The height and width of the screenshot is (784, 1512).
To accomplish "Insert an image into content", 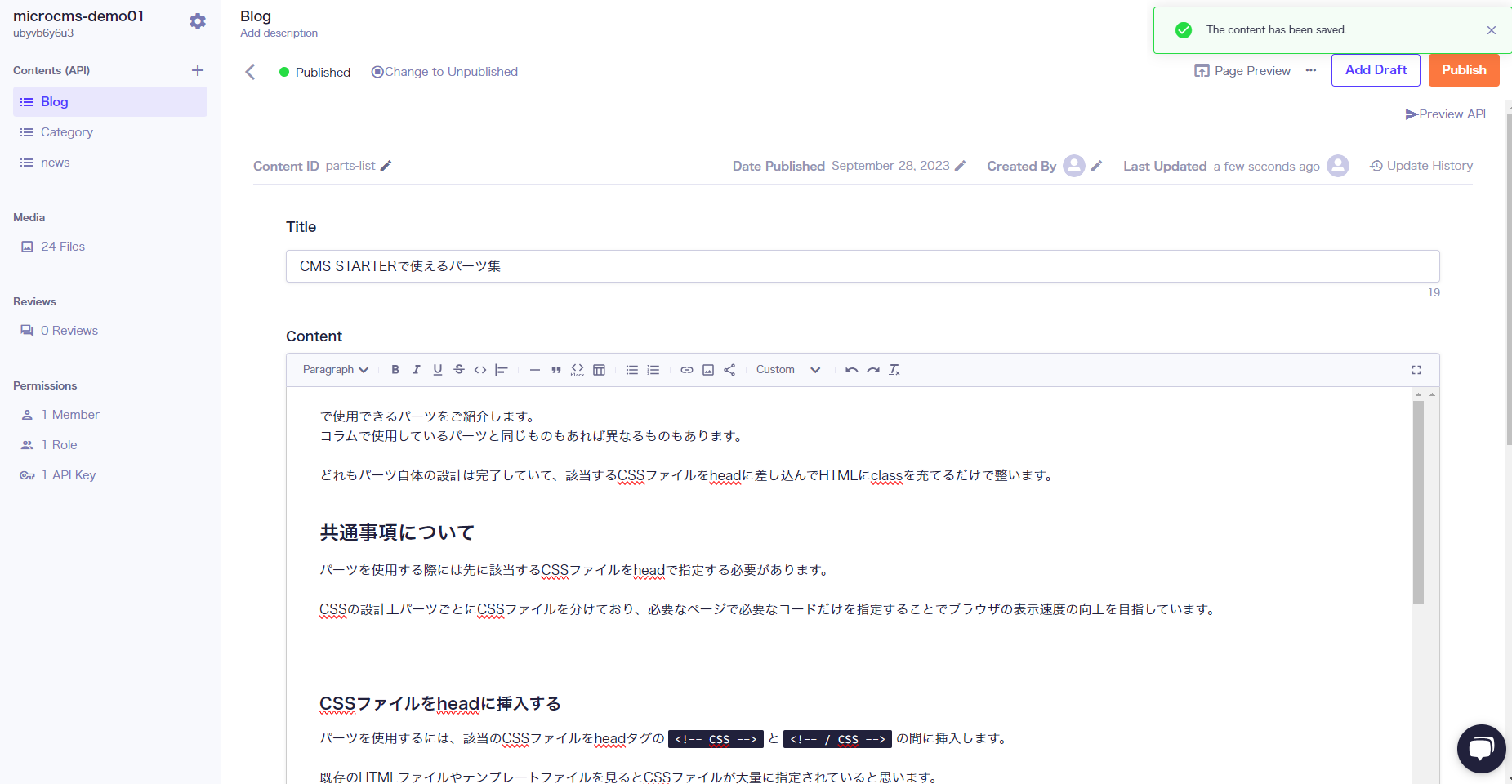I will 708,370.
